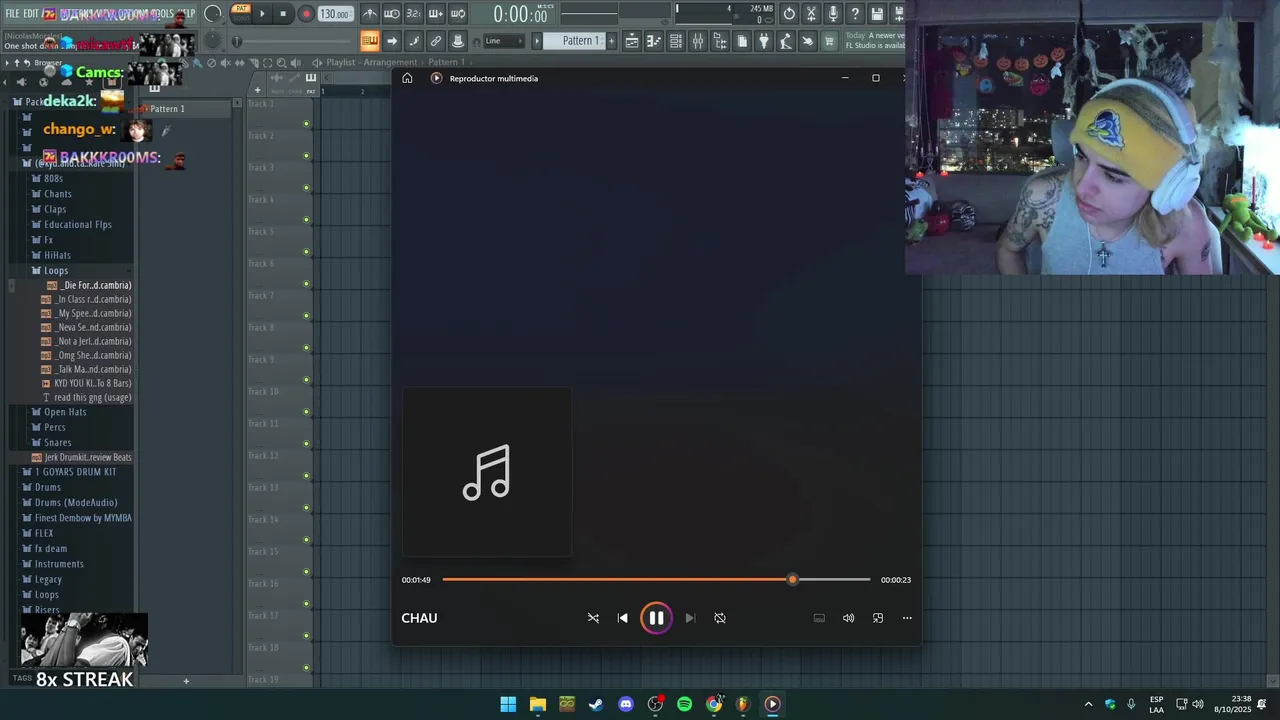Open the FL Studio HELP menu
1280x720 pixels.
tap(187, 14)
